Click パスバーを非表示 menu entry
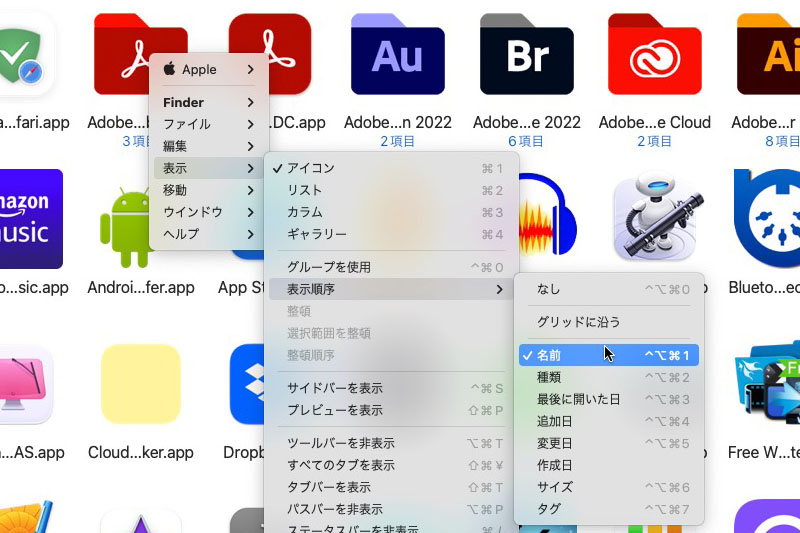 [x=391, y=509]
